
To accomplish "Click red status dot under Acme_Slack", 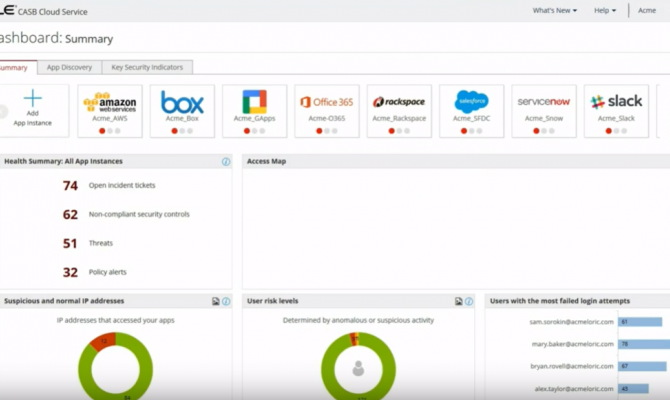I will pos(608,131).
